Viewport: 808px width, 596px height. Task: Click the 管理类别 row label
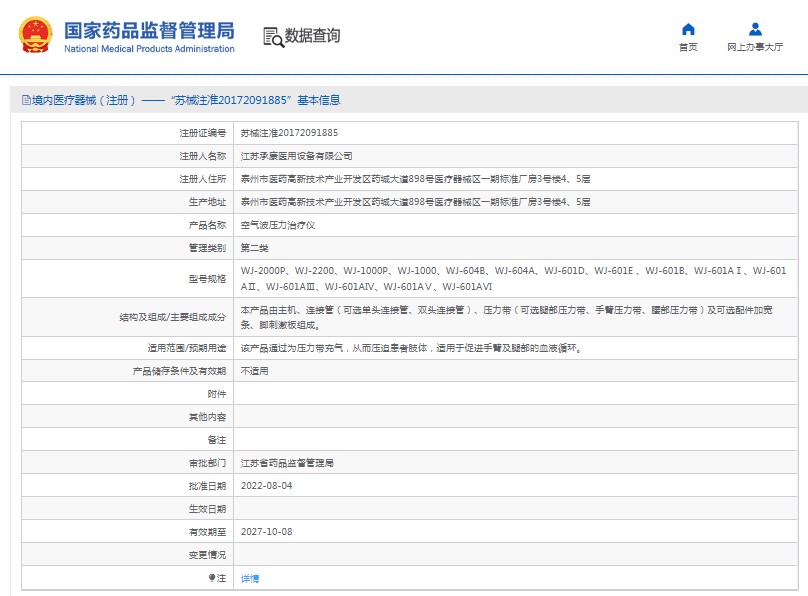tap(207, 248)
